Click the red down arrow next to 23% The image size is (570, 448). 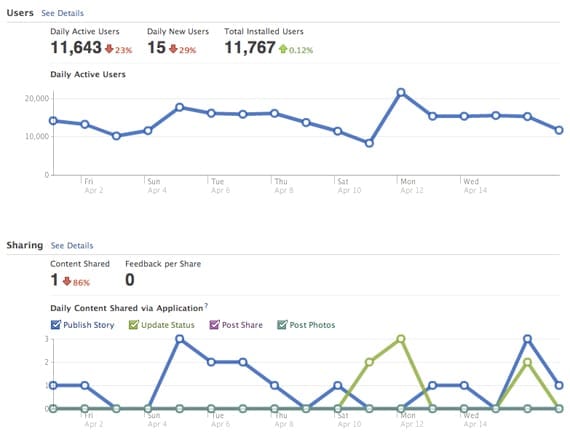click(x=109, y=49)
